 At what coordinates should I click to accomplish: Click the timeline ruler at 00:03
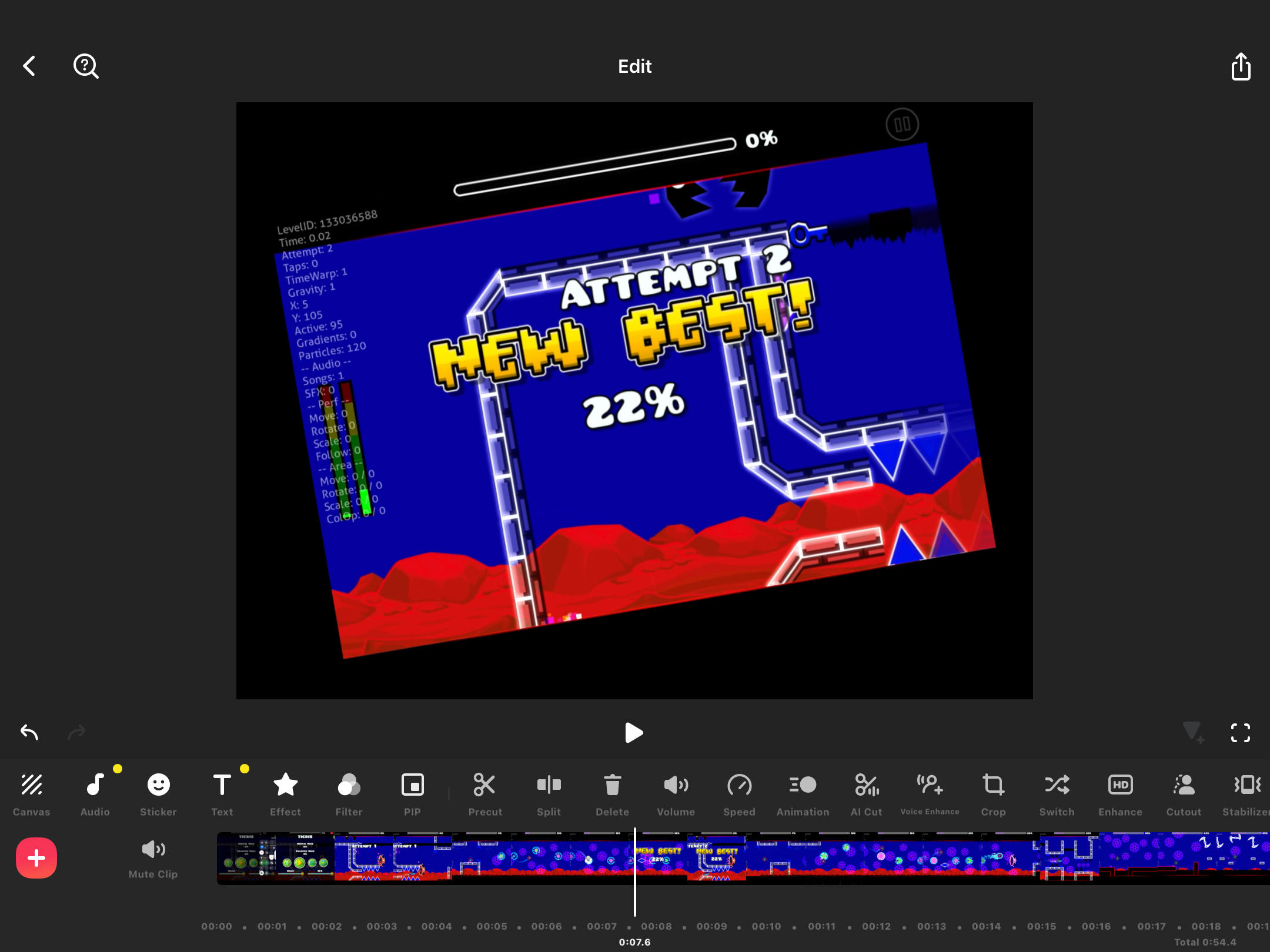click(382, 926)
